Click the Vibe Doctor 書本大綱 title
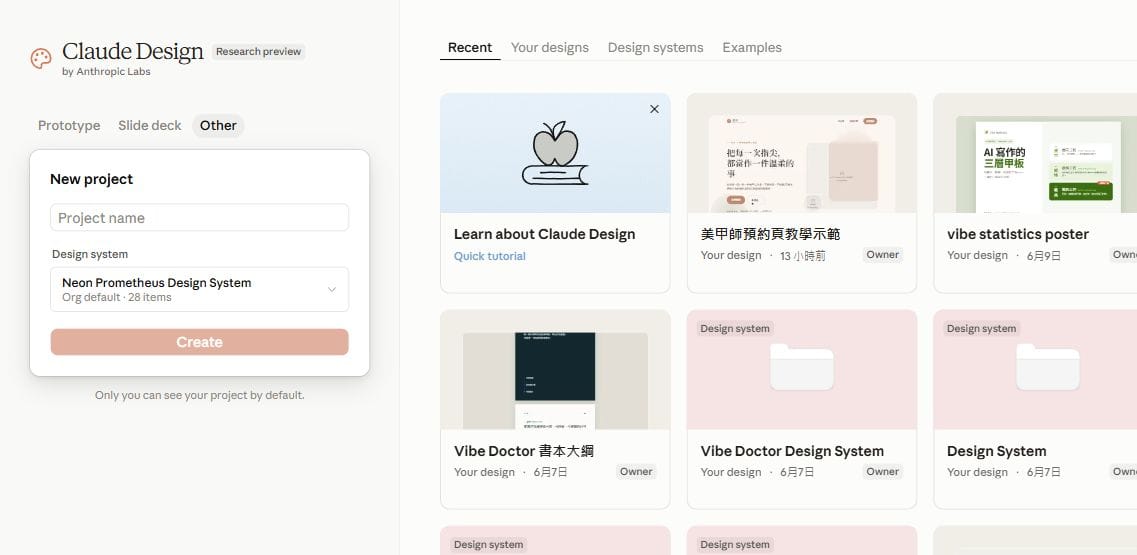 point(524,451)
